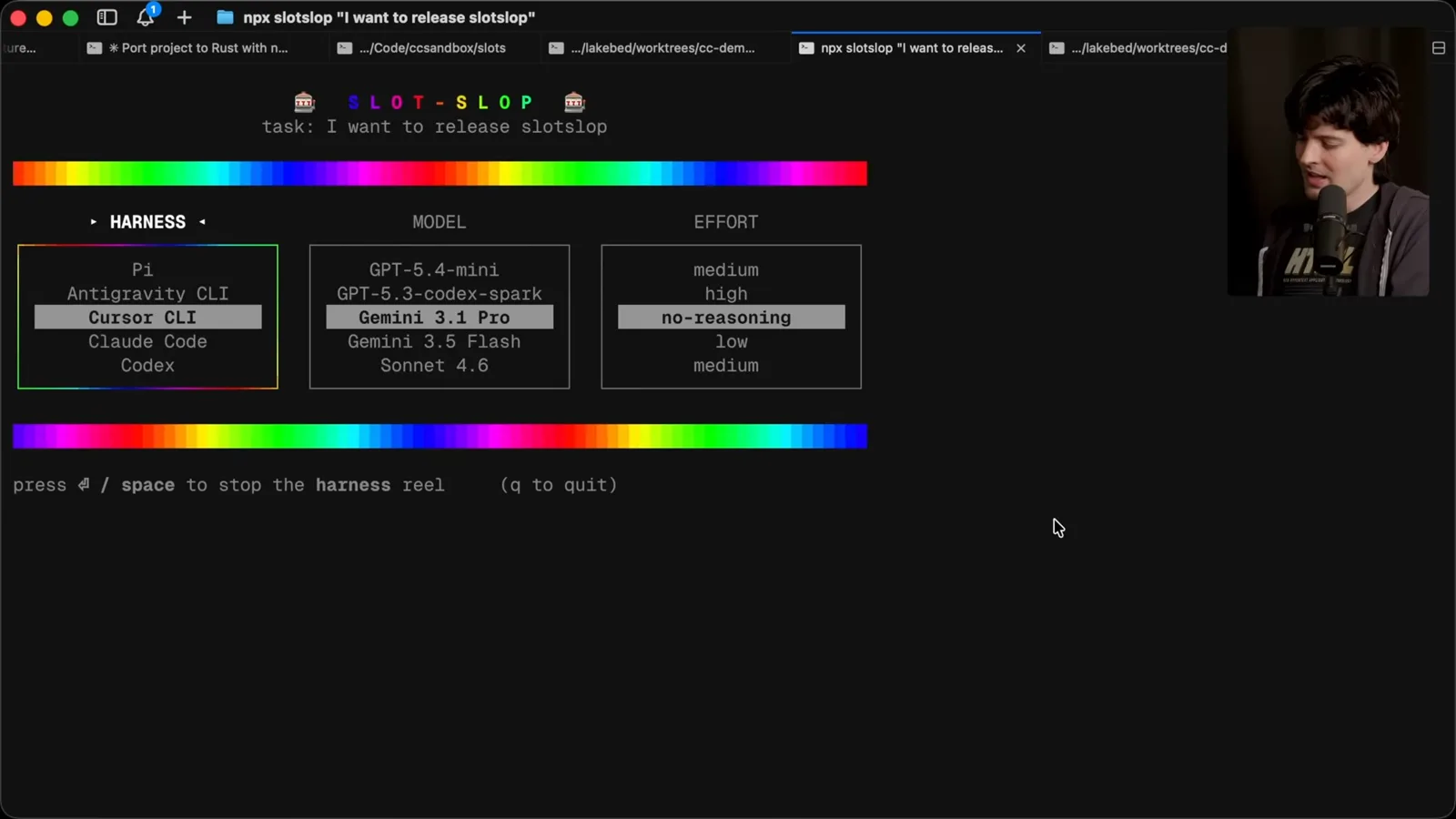1456x819 pixels.
Task: Click the macOS green fullscreen button
Action: (70, 17)
